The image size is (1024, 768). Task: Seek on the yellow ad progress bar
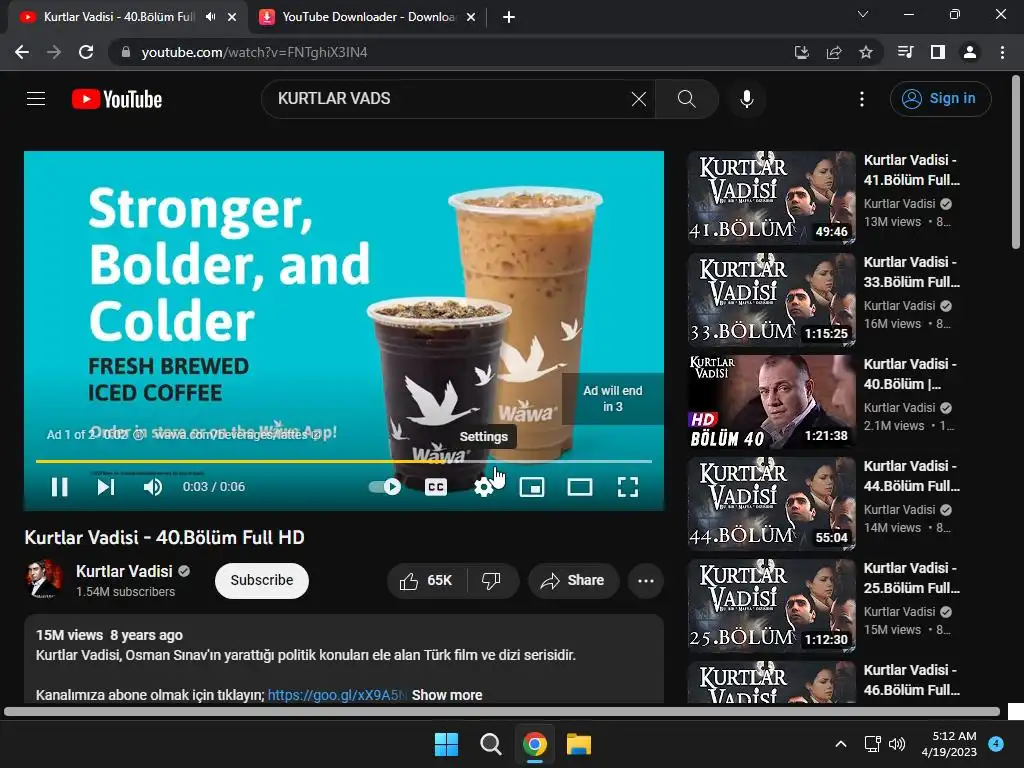pos(344,461)
